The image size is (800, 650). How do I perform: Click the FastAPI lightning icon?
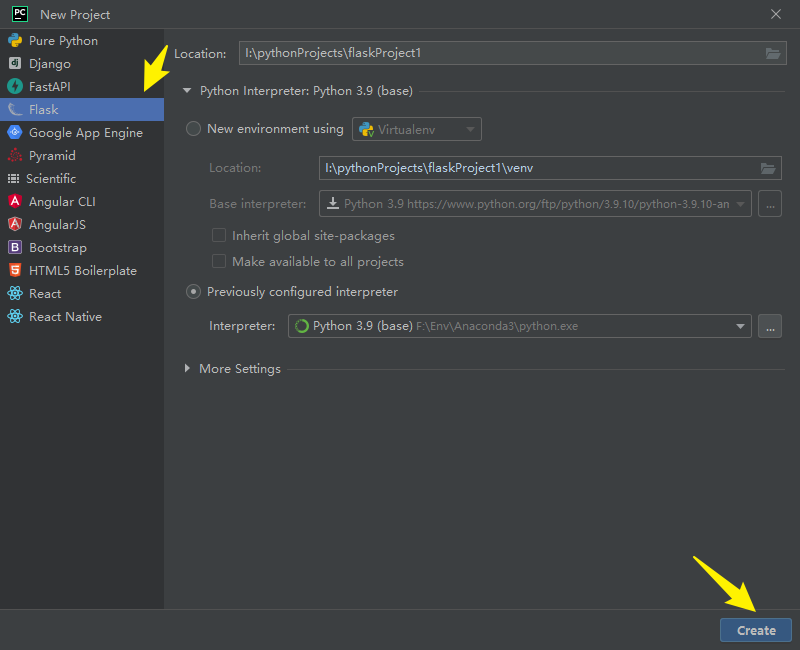[x=15, y=86]
